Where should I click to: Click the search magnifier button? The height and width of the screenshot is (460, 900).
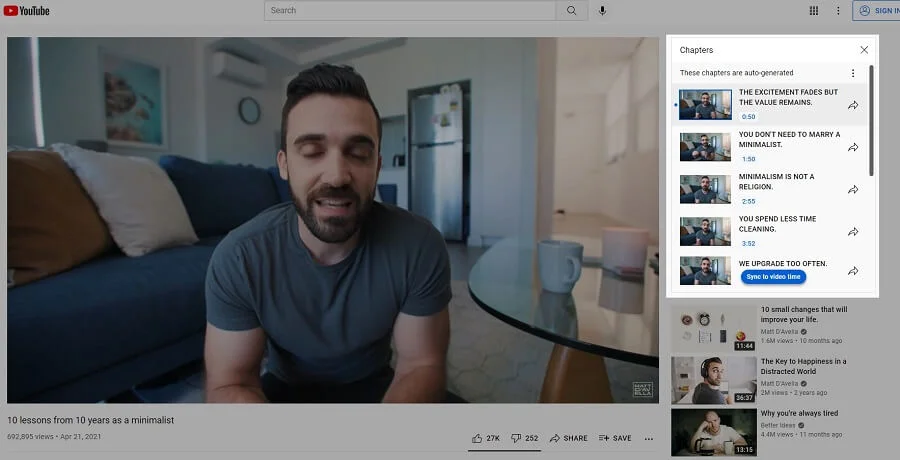point(571,11)
